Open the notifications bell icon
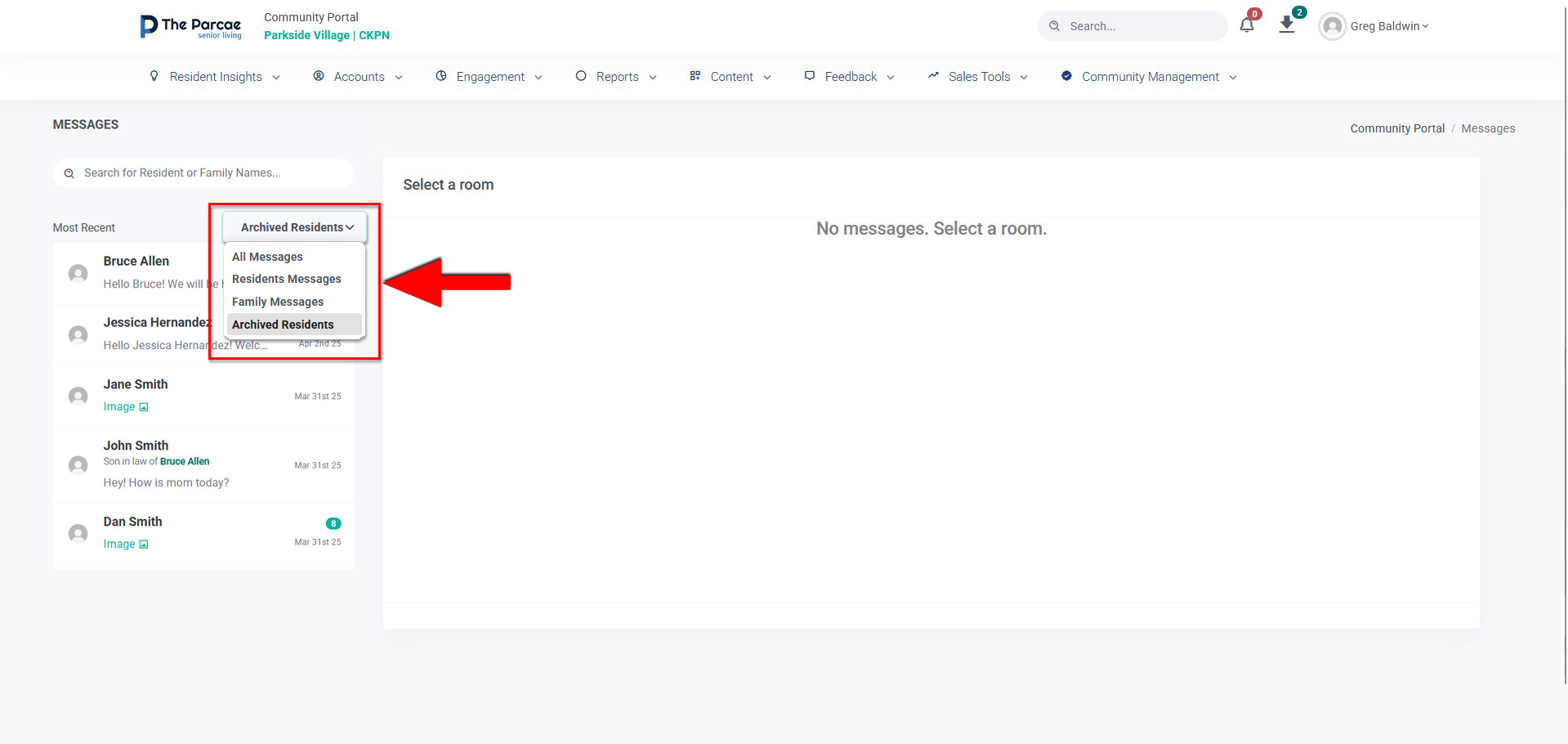The width and height of the screenshot is (1568, 744). pyautogui.click(x=1246, y=25)
